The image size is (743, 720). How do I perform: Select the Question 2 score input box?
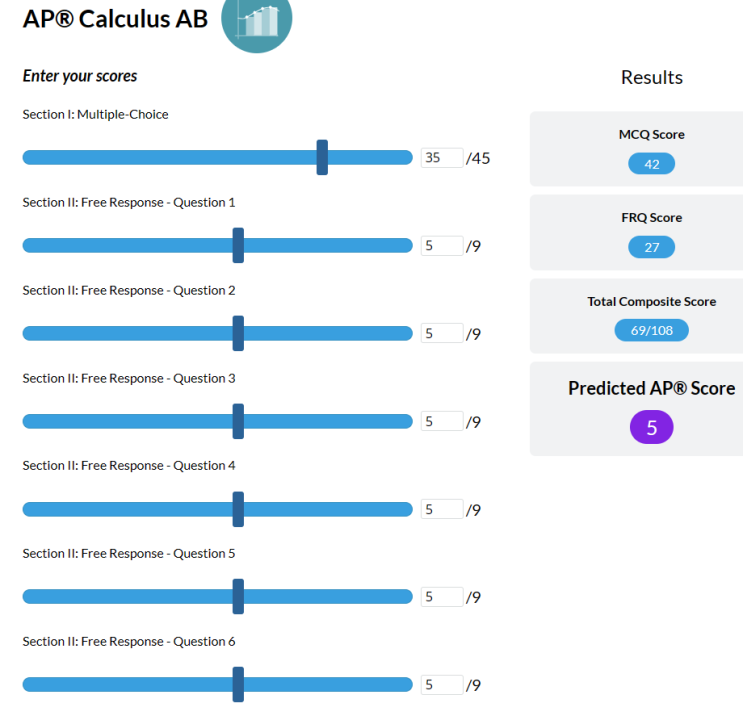pyautogui.click(x=442, y=334)
